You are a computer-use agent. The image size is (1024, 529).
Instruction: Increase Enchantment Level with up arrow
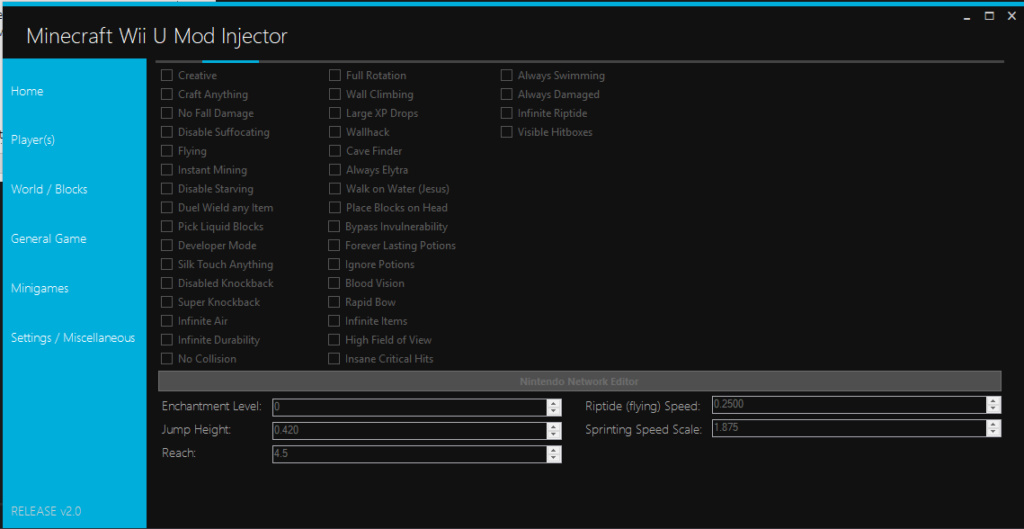pyautogui.click(x=554, y=404)
